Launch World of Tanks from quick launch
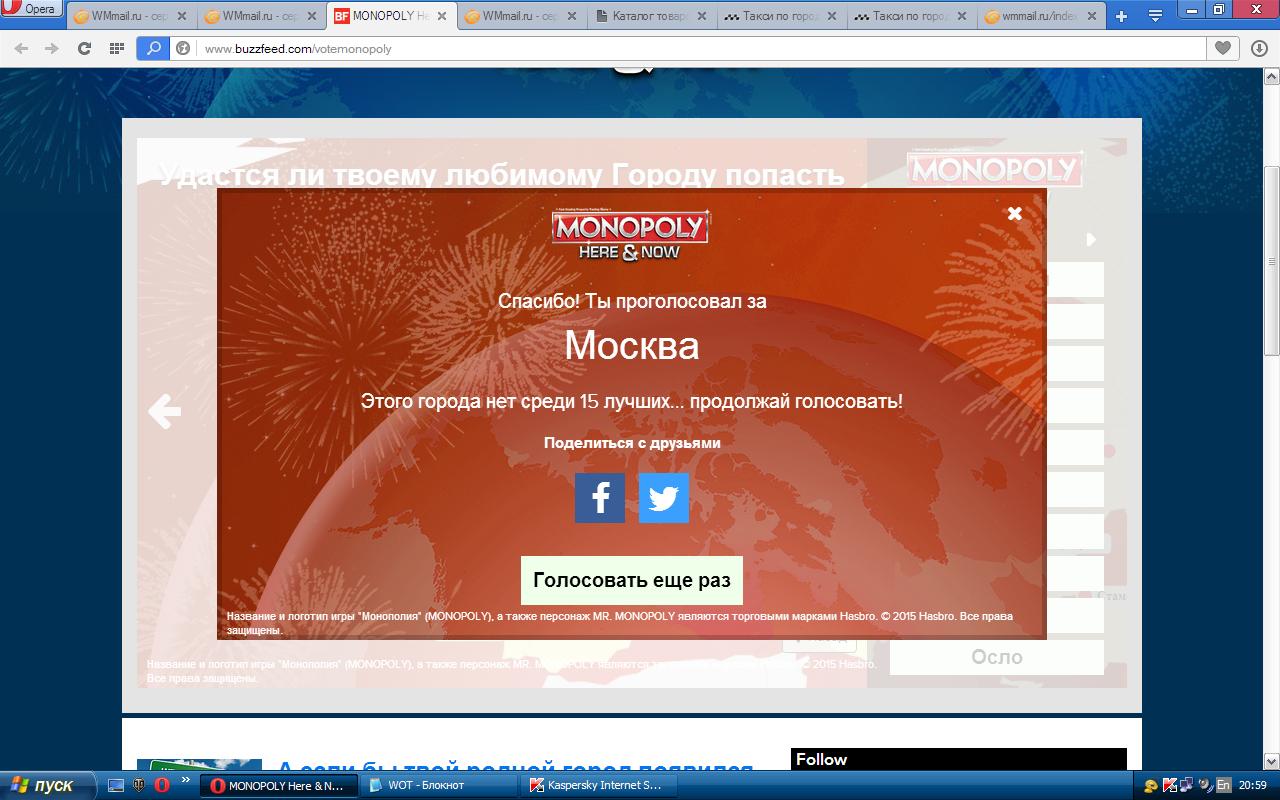The image size is (1280, 800). [139, 786]
